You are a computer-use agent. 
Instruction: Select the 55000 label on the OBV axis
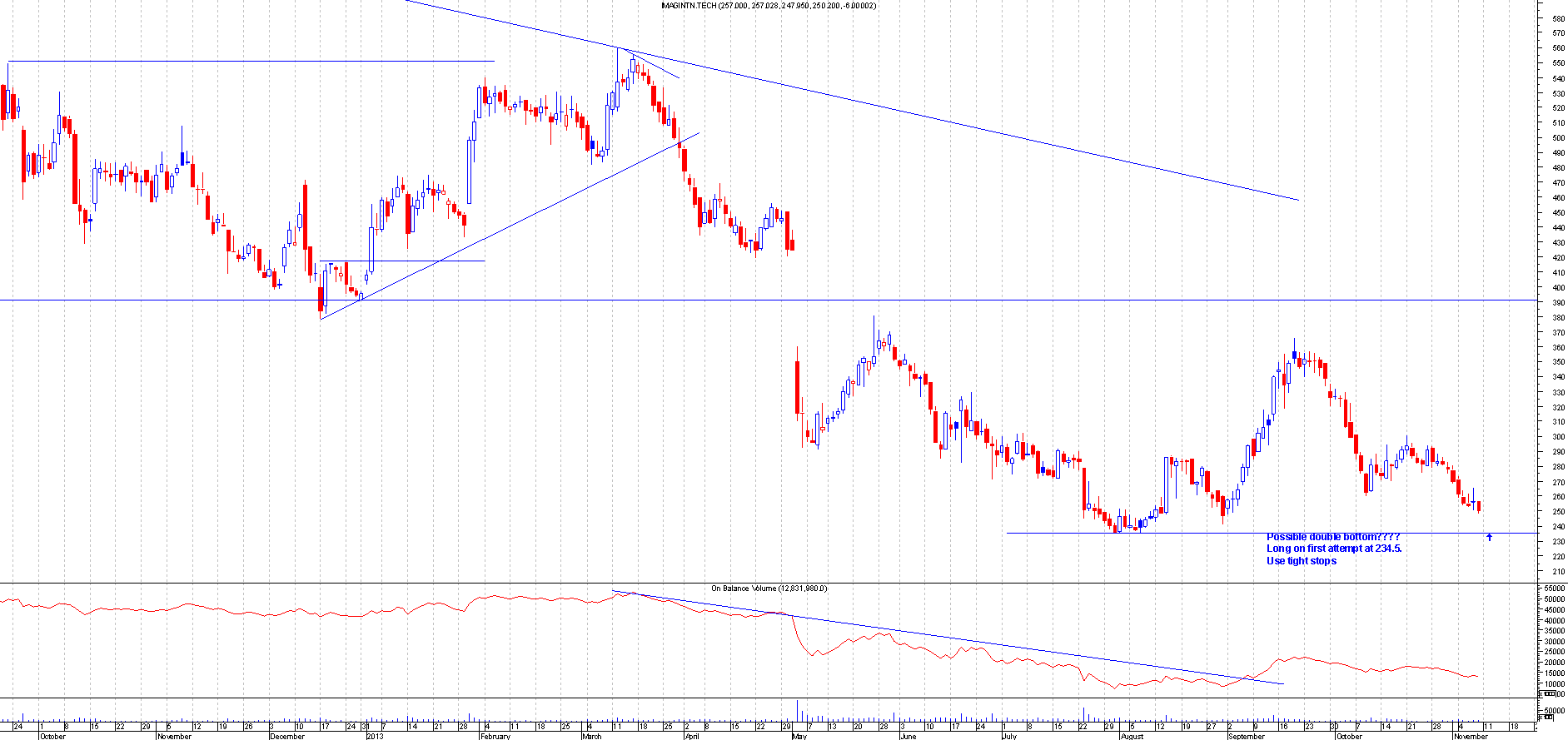[x=1554, y=589]
